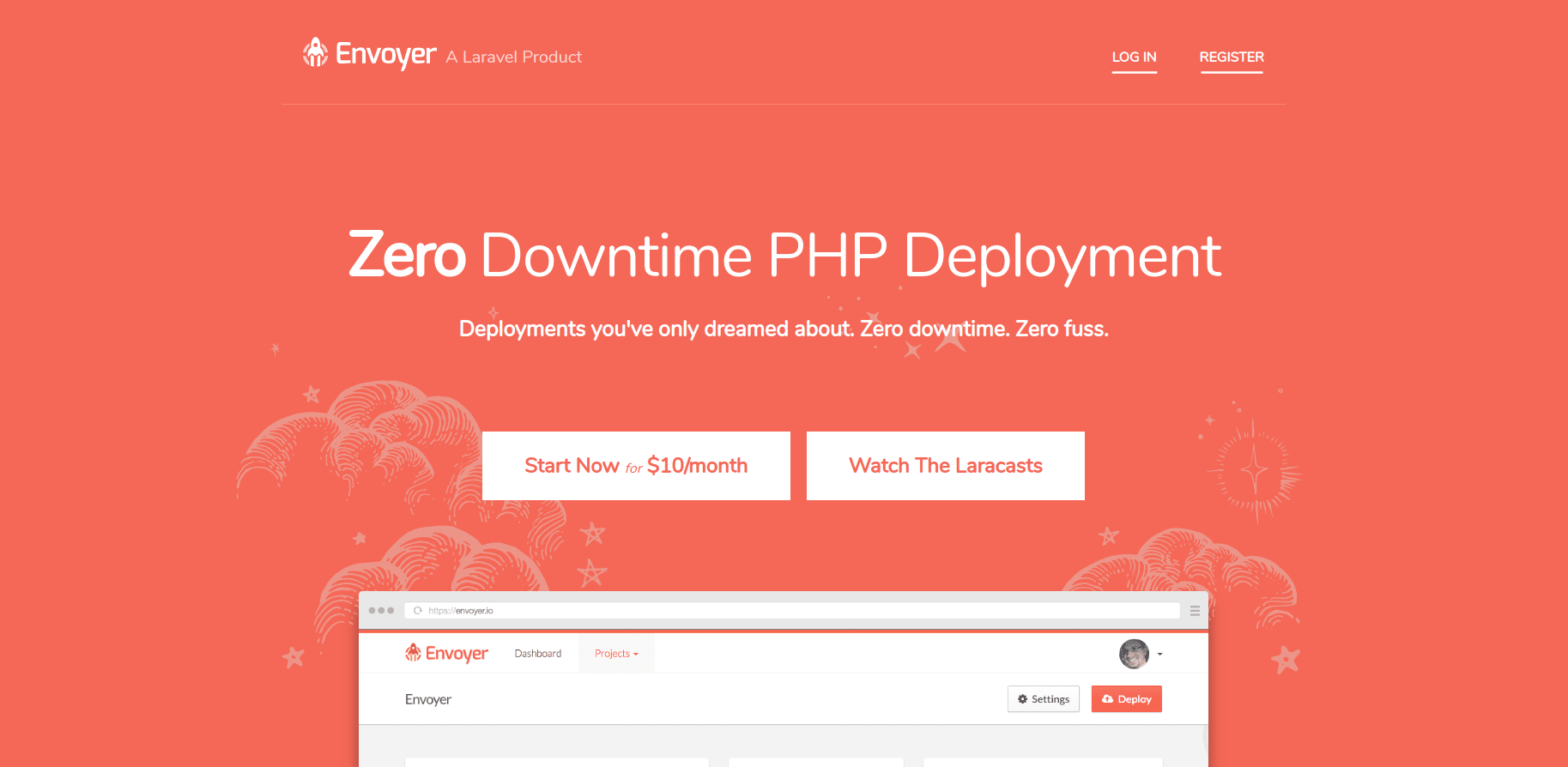Click the A Laravel Product tagline
This screenshot has height=767, width=1568.
[513, 57]
